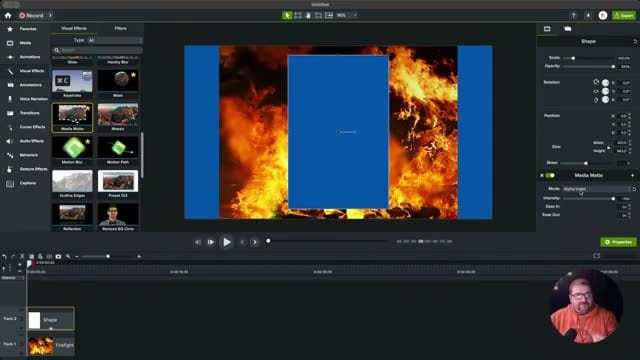Take a snapshot with camera icon
This screenshot has height=360, width=640.
[58, 256]
